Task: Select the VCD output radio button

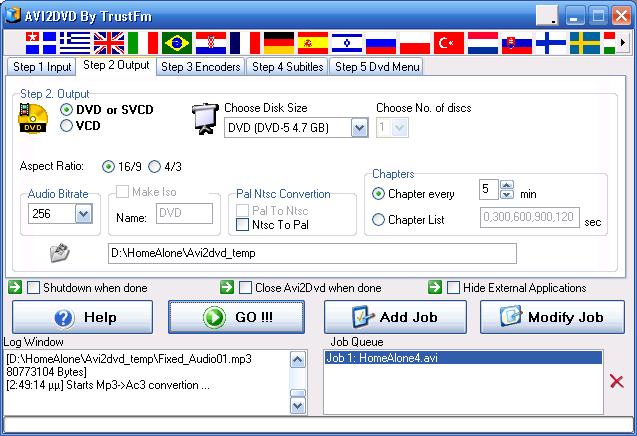Action: pos(67,126)
